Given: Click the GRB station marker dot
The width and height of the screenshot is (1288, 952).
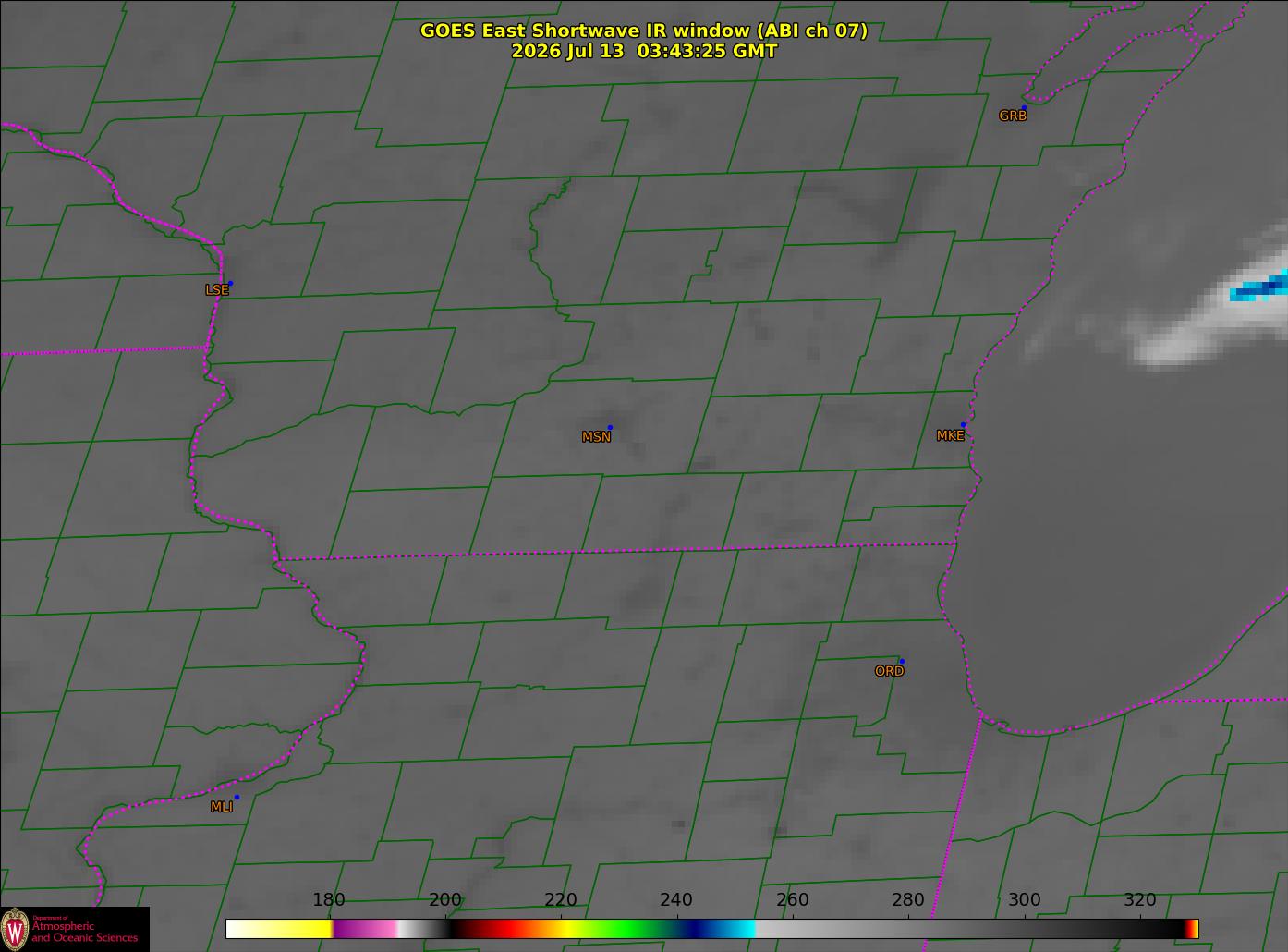Looking at the screenshot, I should (x=1024, y=108).
